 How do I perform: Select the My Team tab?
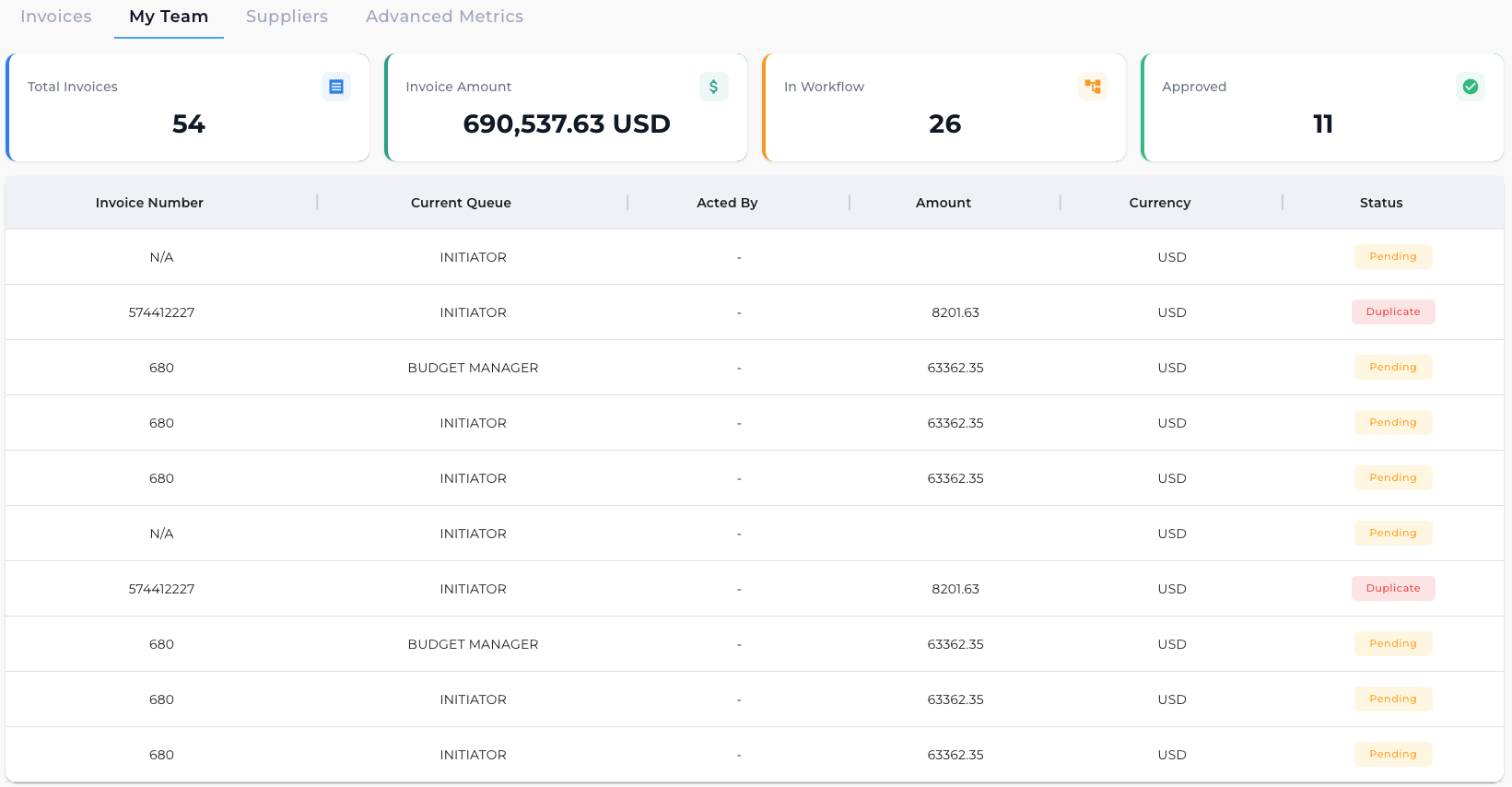pyautogui.click(x=169, y=17)
